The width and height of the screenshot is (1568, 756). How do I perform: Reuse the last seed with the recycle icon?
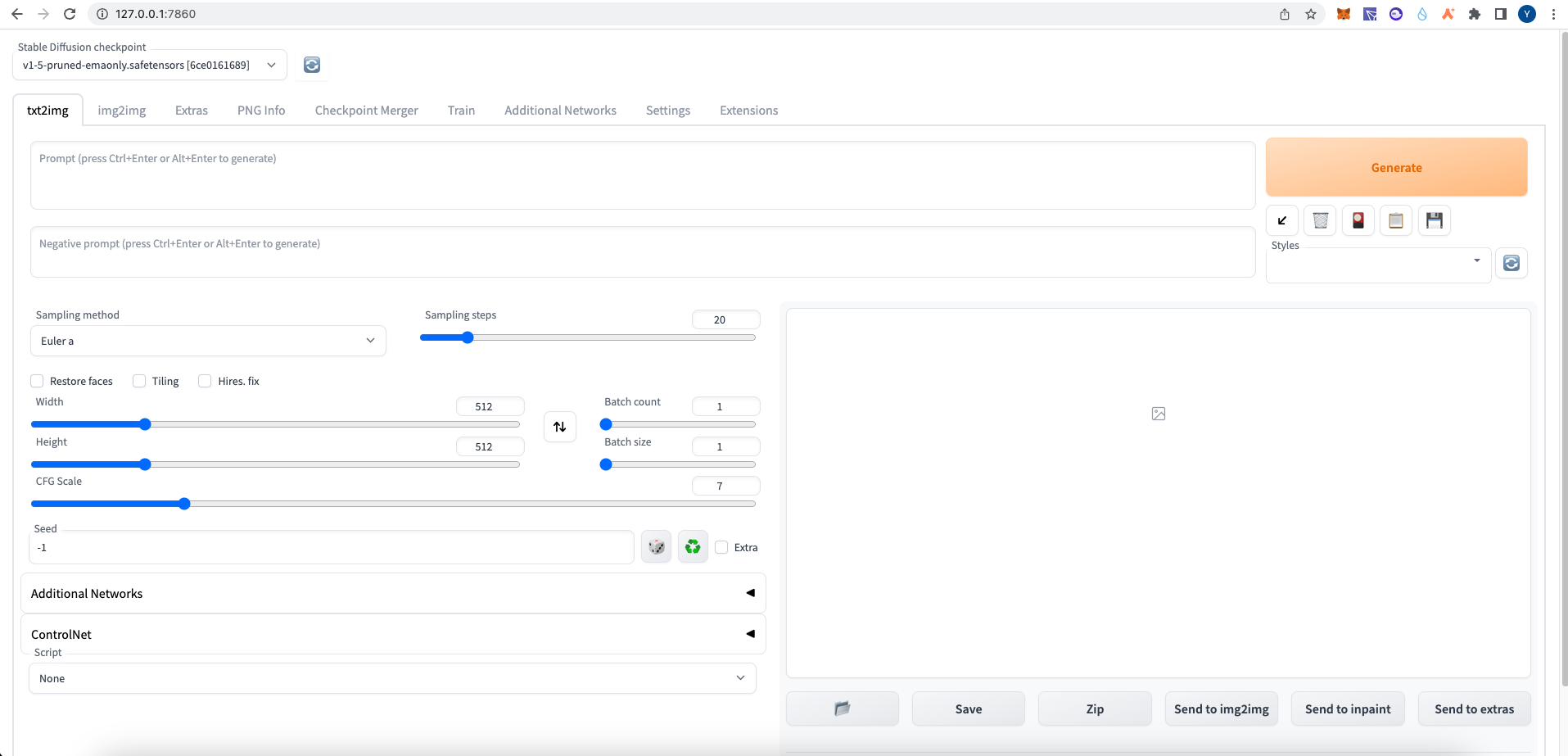click(693, 547)
